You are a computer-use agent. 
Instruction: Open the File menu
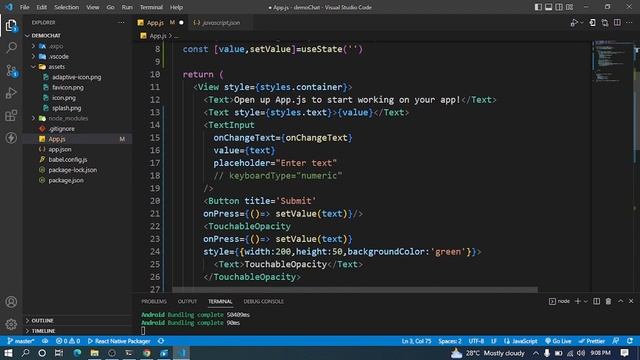[x=24, y=7]
